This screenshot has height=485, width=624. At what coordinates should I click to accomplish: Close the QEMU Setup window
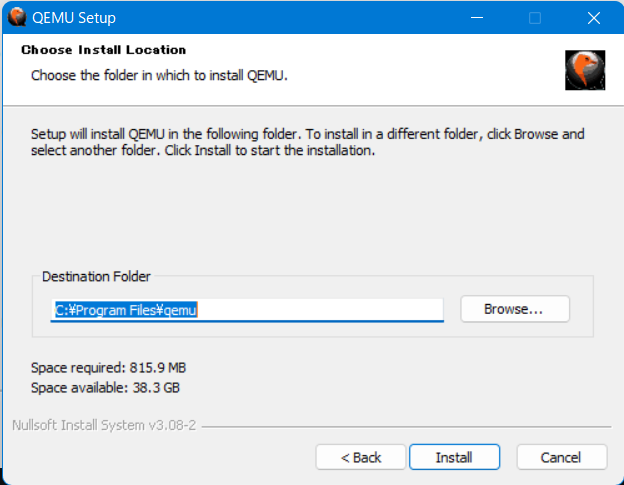[x=592, y=18]
